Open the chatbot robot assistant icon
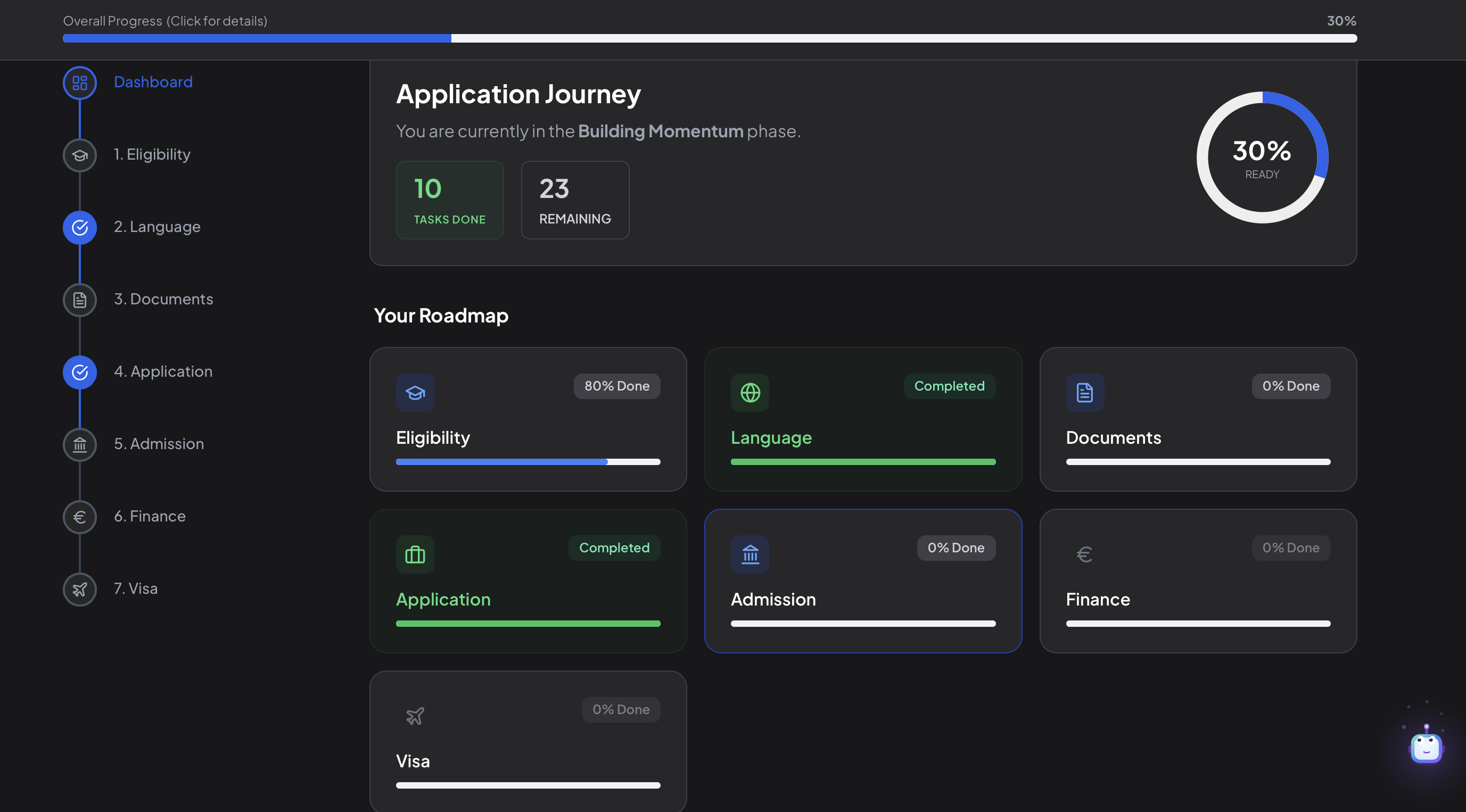Image resolution: width=1466 pixels, height=812 pixels. [1426, 748]
